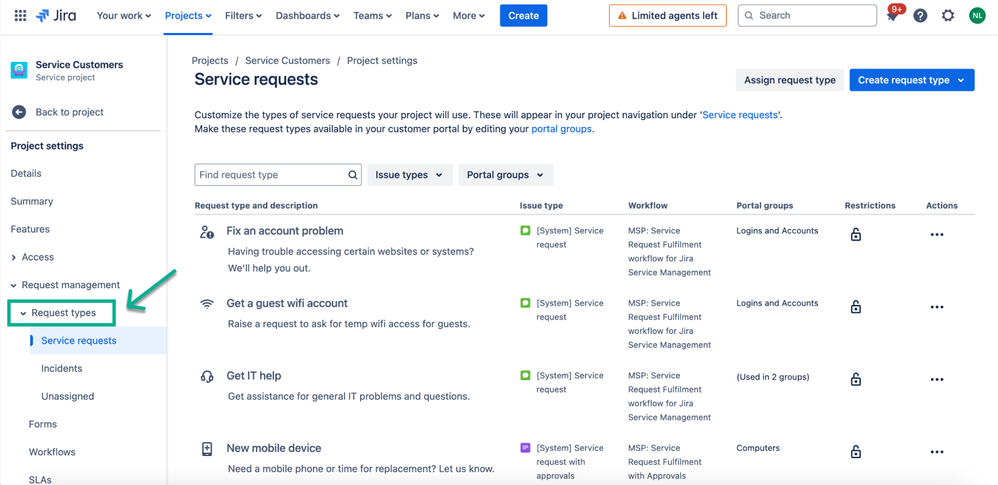Screen dimensions: 998x485
Task: Collapse the Request types section
Action: (x=24, y=313)
